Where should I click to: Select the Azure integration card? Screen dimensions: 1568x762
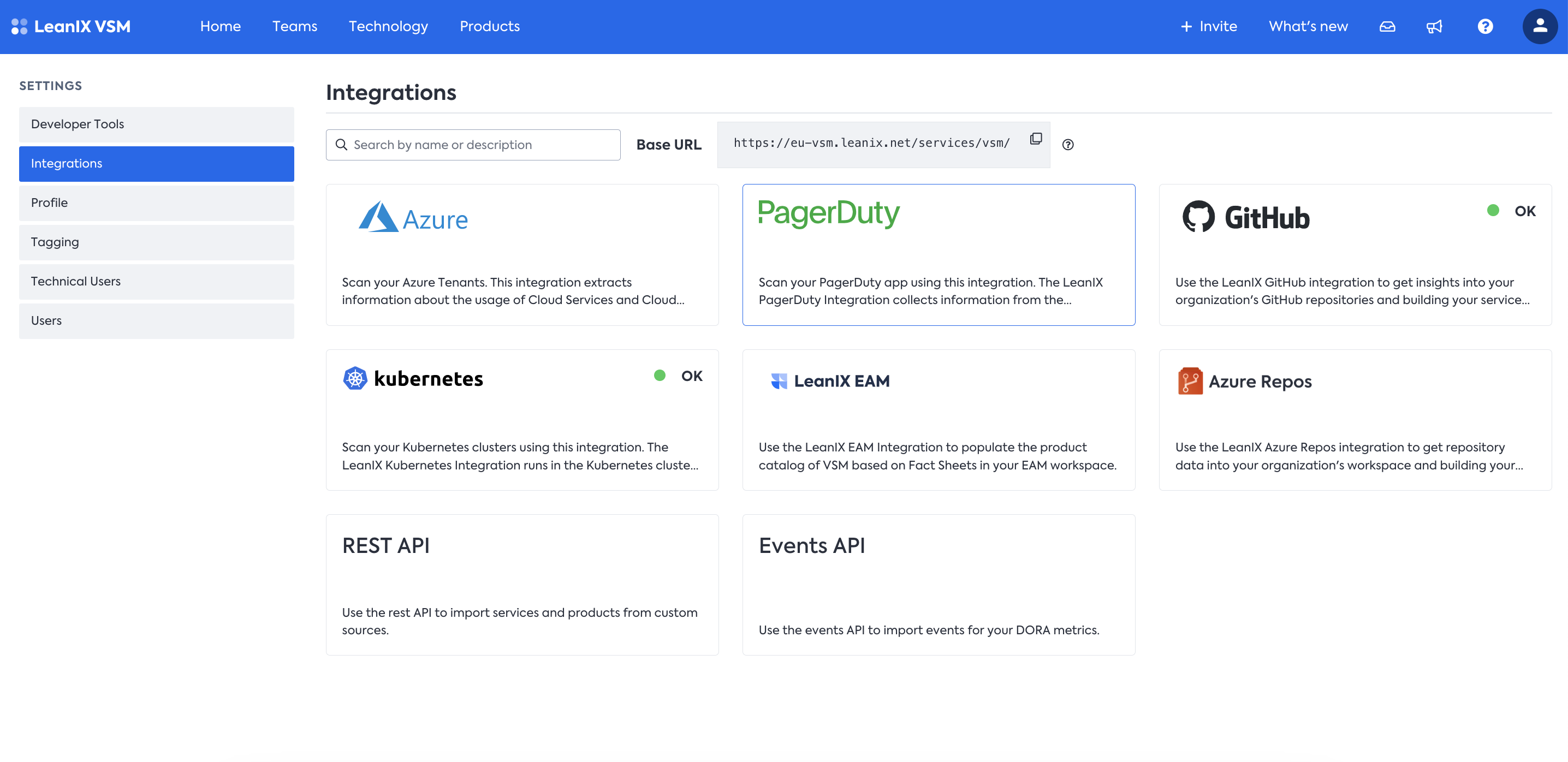521,255
